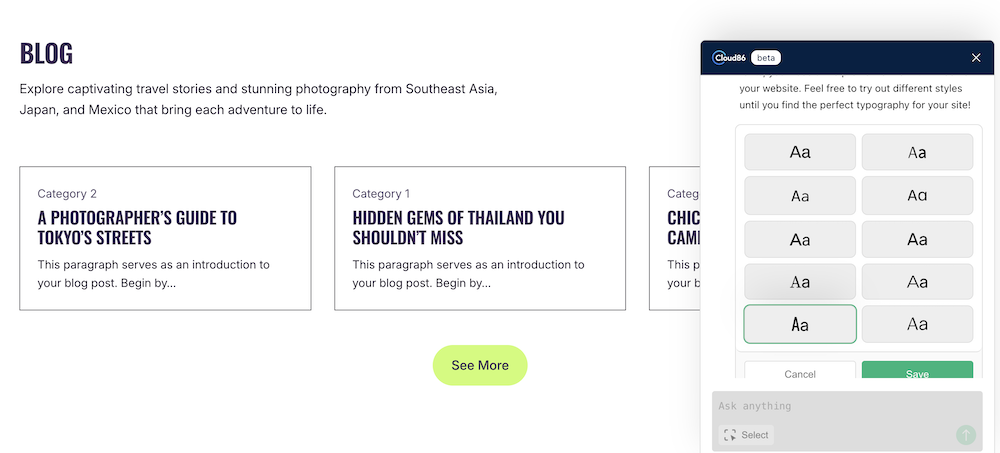Pick the second-row left font option
The width and height of the screenshot is (1000, 453).
[800, 196]
